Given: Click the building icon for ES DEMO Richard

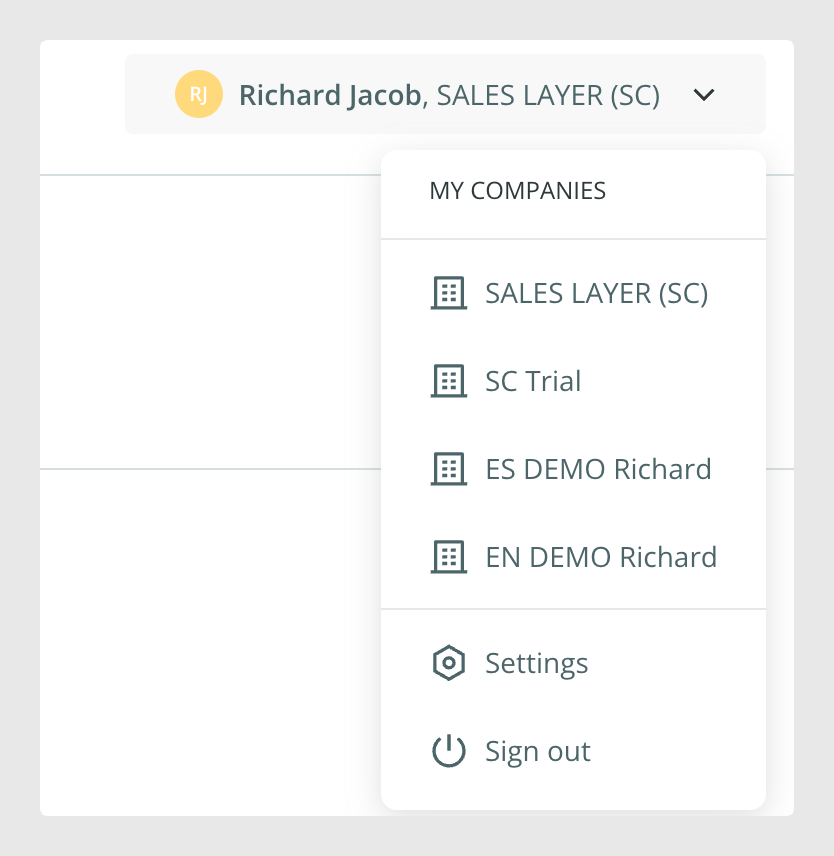Looking at the screenshot, I should click(x=449, y=469).
